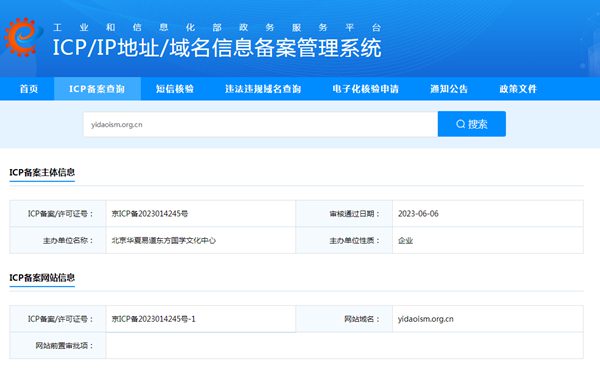Select the ICP备案网站信息 heading

(x=42, y=278)
